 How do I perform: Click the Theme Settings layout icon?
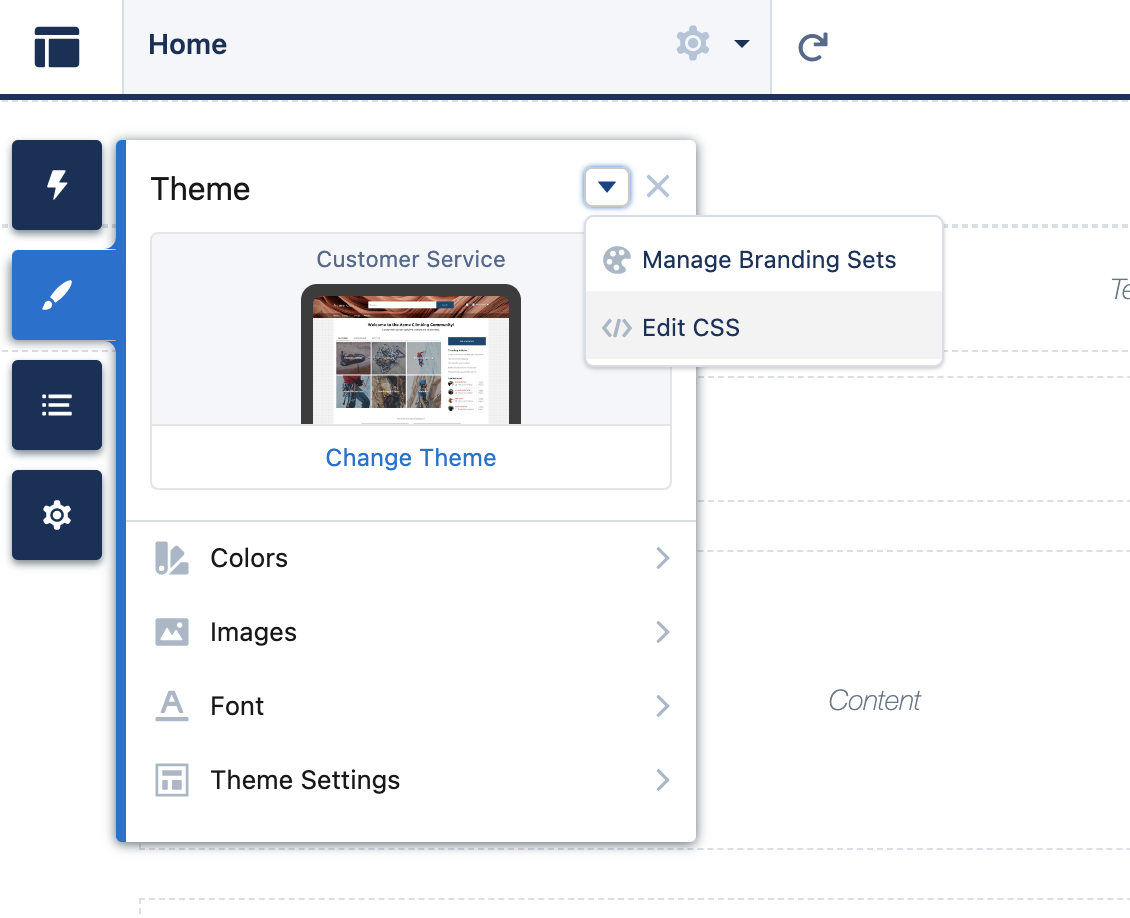pos(172,780)
